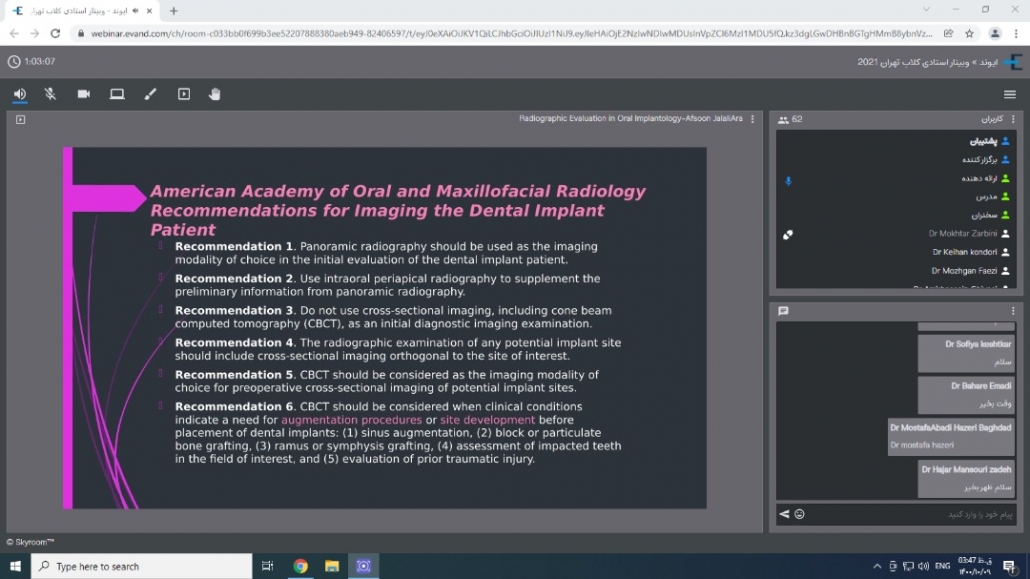The width and height of the screenshot is (1030, 579).
Task: Click the کاربران users panel label
Action: 992,119
